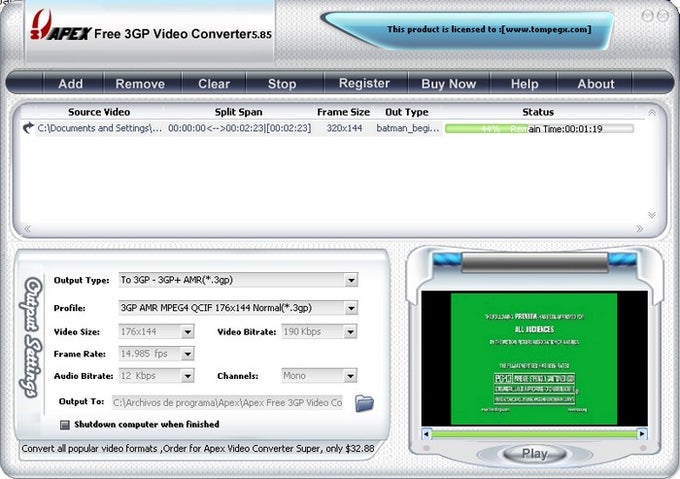Expand the Output Type dropdown
680x479 pixels.
pyautogui.click(x=351, y=280)
